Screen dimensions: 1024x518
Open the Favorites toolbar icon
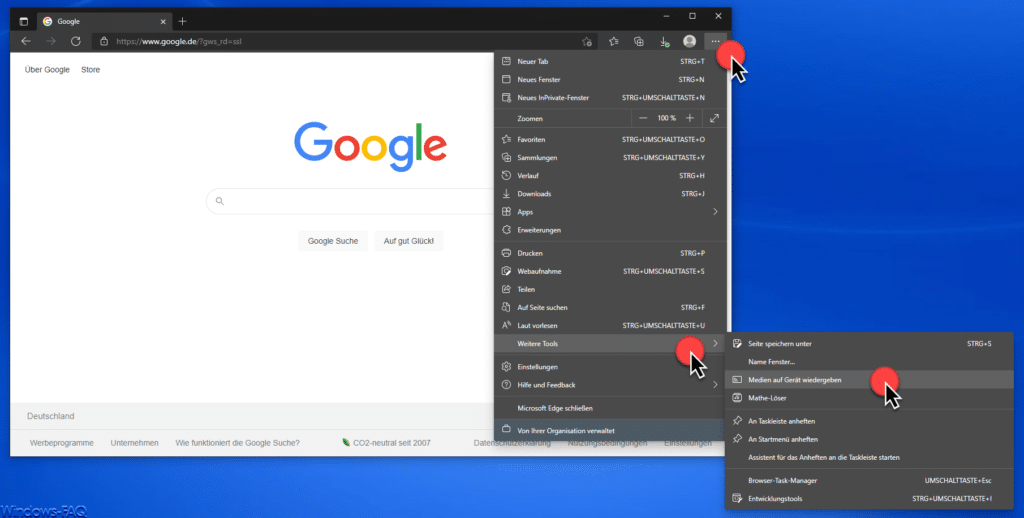pos(614,41)
